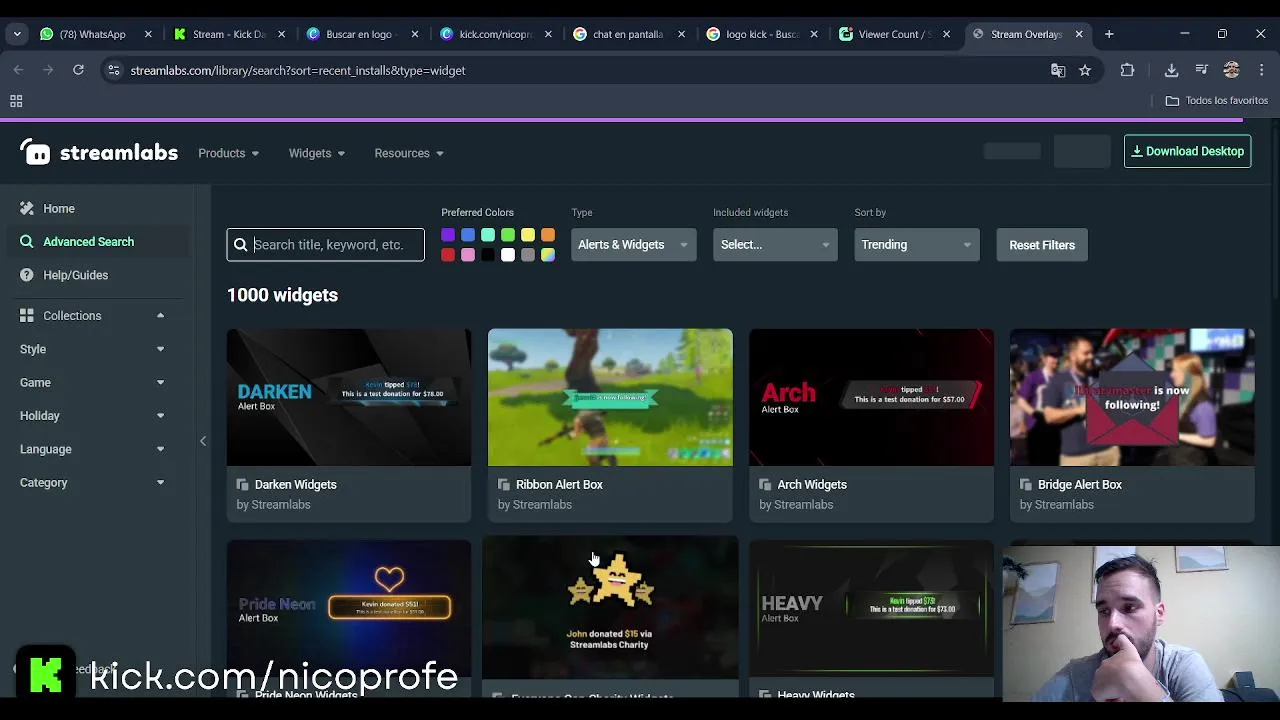The width and height of the screenshot is (1280, 720).
Task: Click the collection icon next to Darken Widgets
Action: 242,484
